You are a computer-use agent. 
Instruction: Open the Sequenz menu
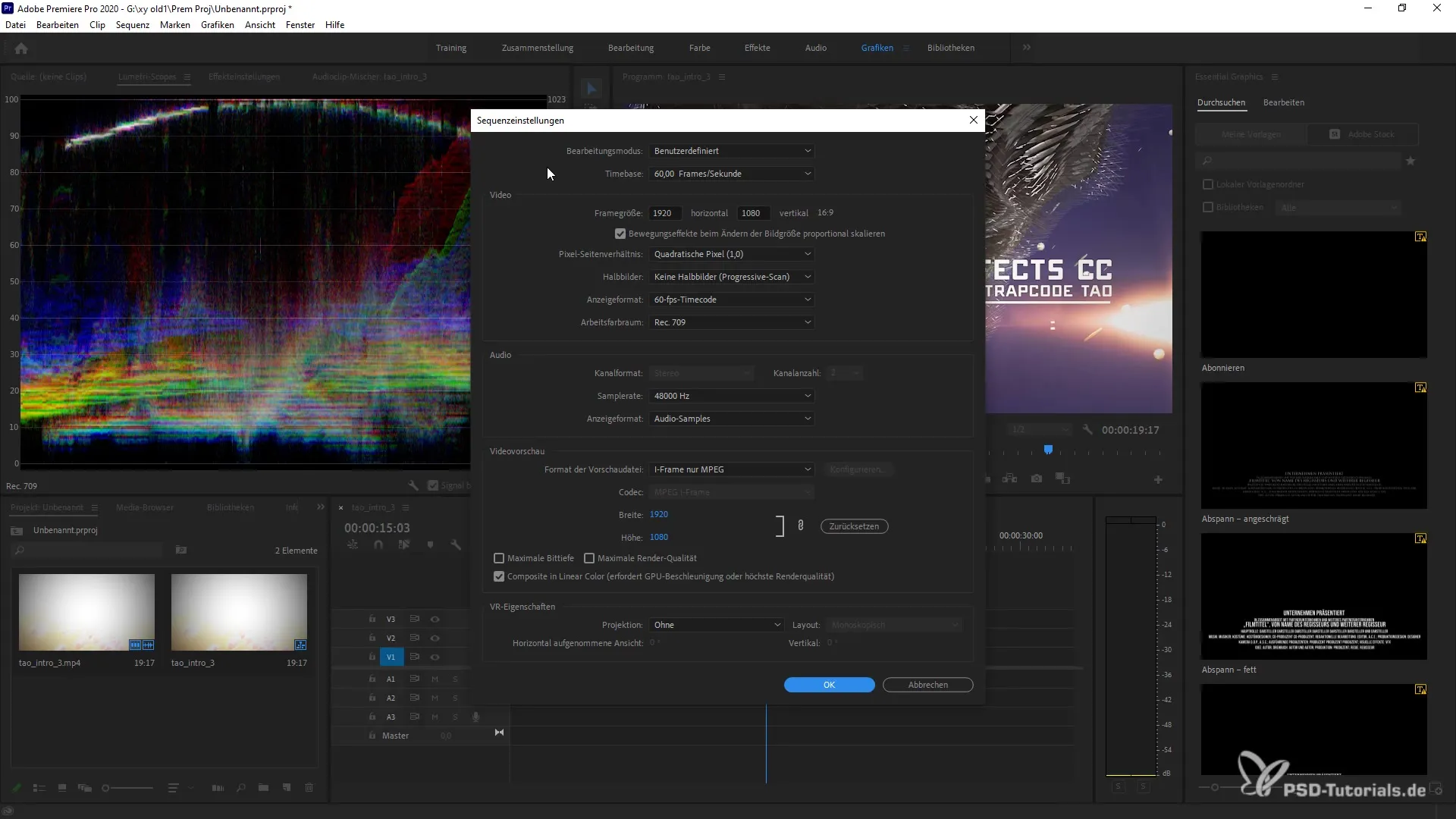point(133,25)
